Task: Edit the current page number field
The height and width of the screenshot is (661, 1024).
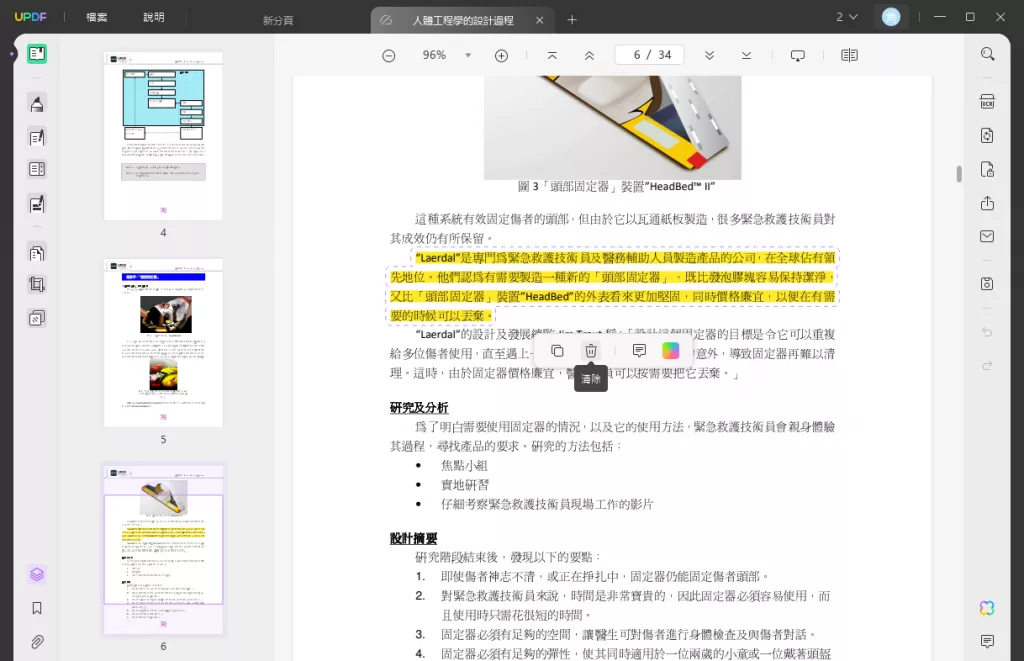Action: pyautogui.click(x=649, y=55)
